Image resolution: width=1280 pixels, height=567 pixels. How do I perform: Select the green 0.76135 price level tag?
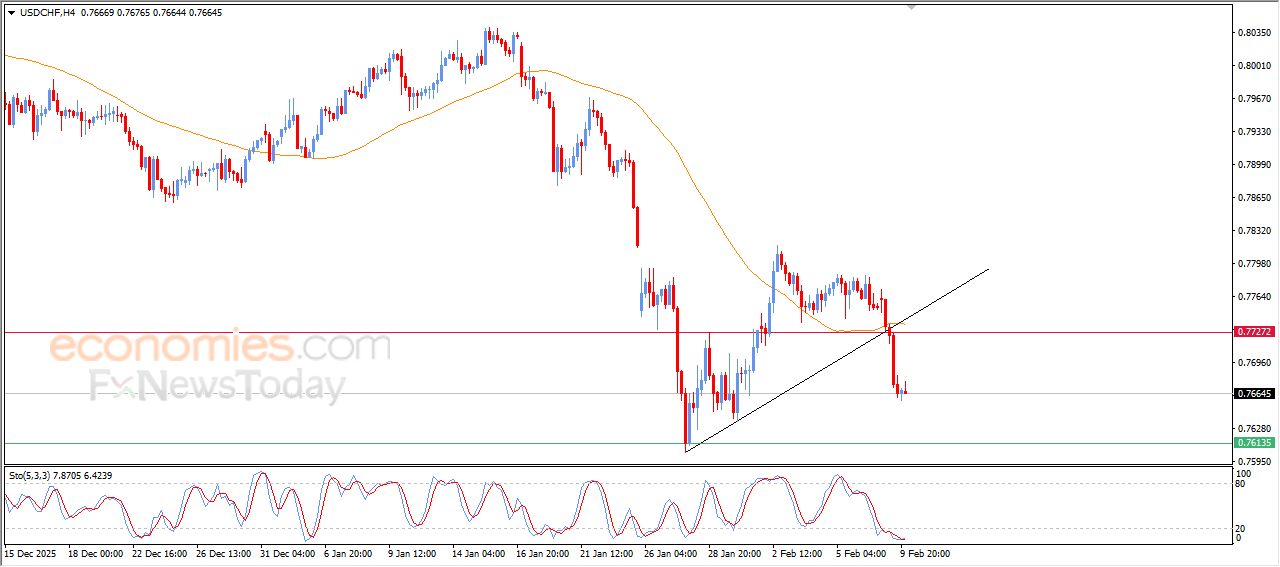[1254, 443]
